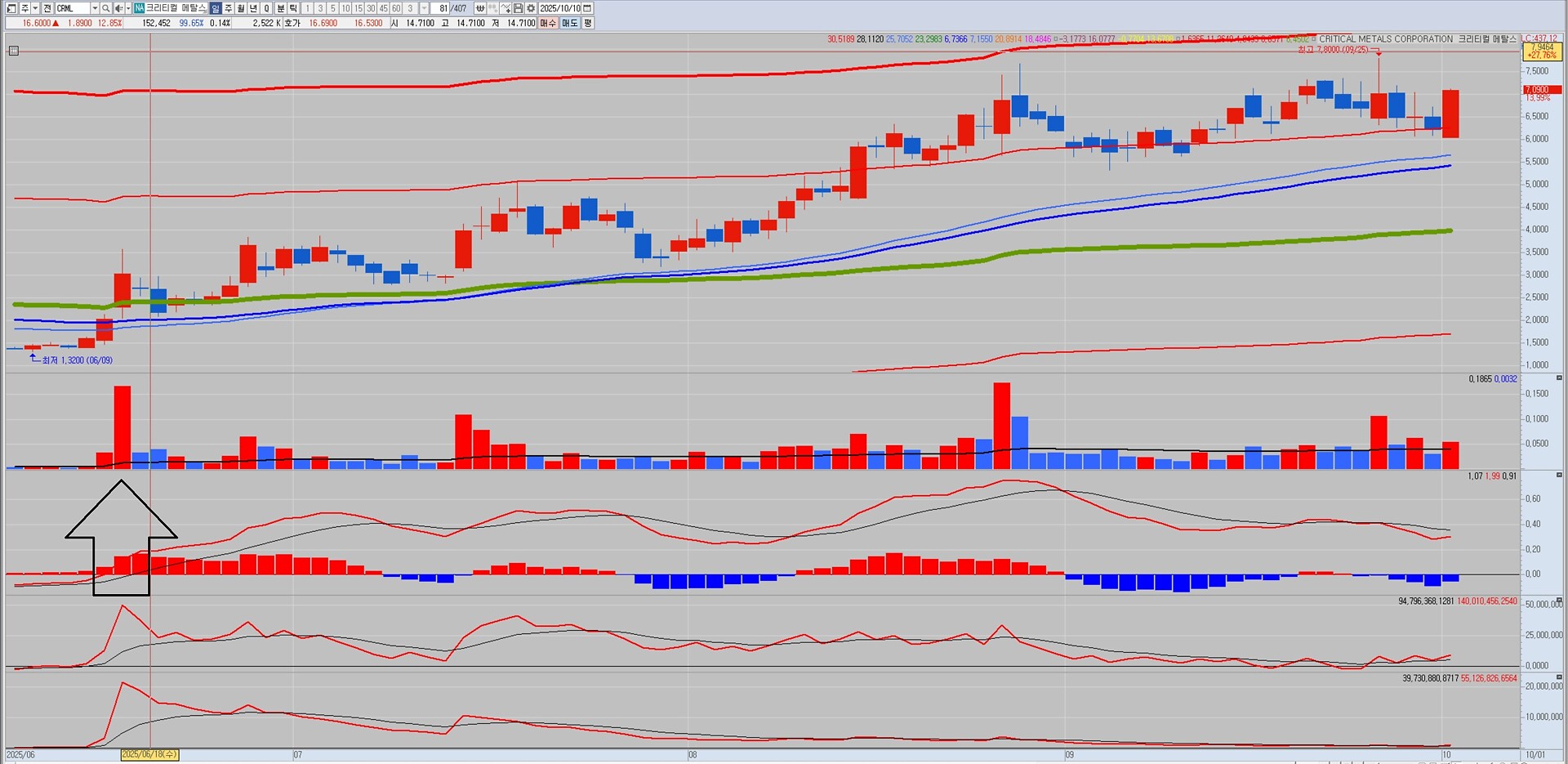The width and height of the screenshot is (1568, 764).
Task: Click the 2025/10/10 date field
Action: (560, 8)
